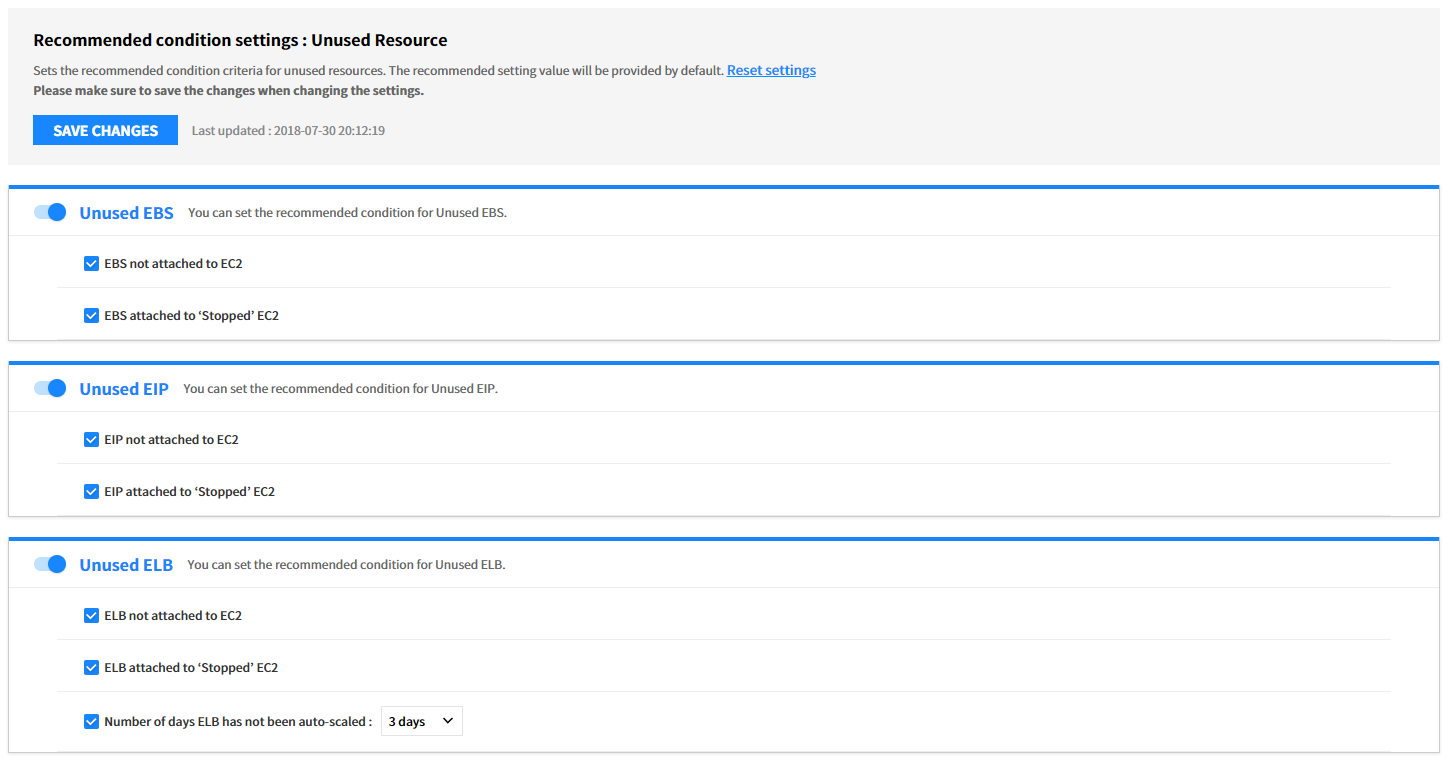Open the '3 days' dropdown
The image size is (1449, 761).
421,722
